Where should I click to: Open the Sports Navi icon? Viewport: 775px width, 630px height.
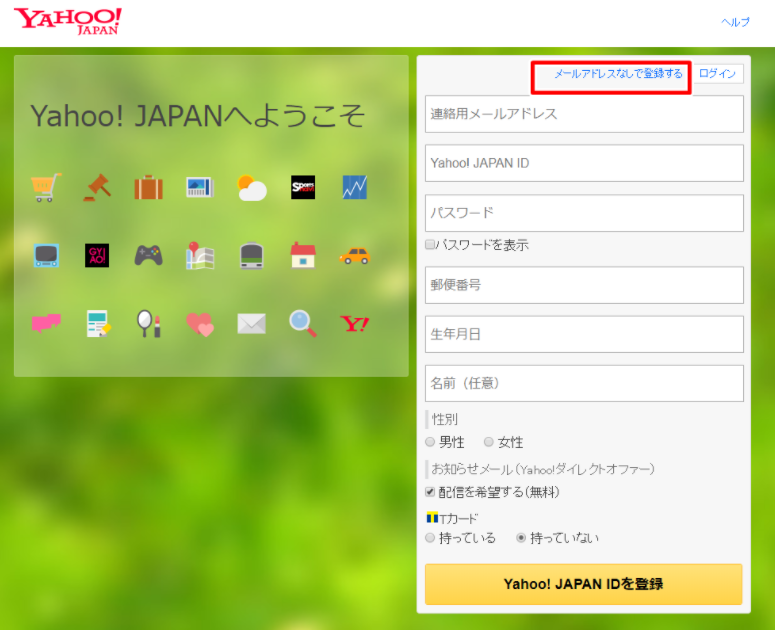coord(303,187)
